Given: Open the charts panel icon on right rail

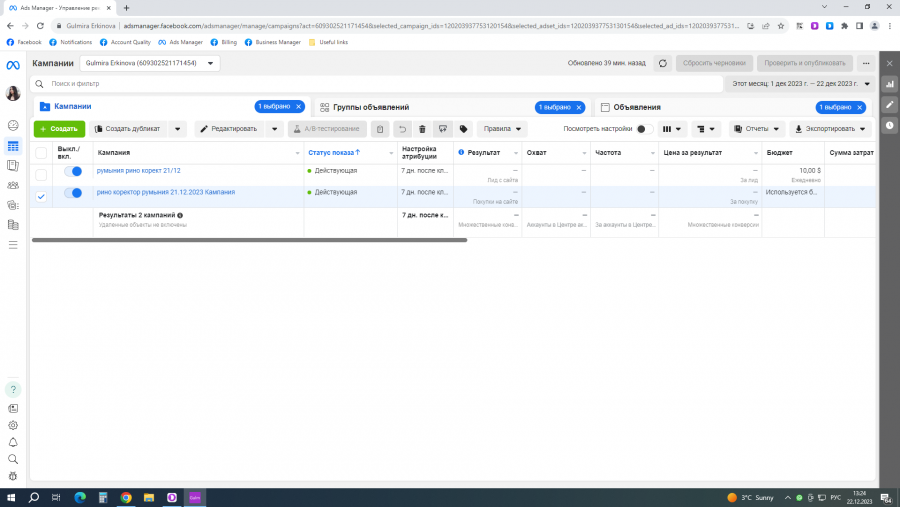Looking at the screenshot, I should (890, 84).
